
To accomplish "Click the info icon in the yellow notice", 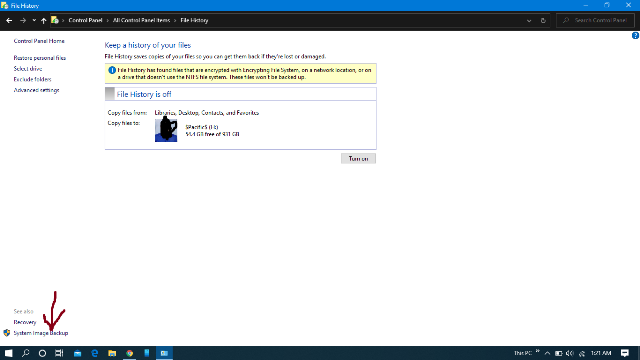I will (112, 70).
